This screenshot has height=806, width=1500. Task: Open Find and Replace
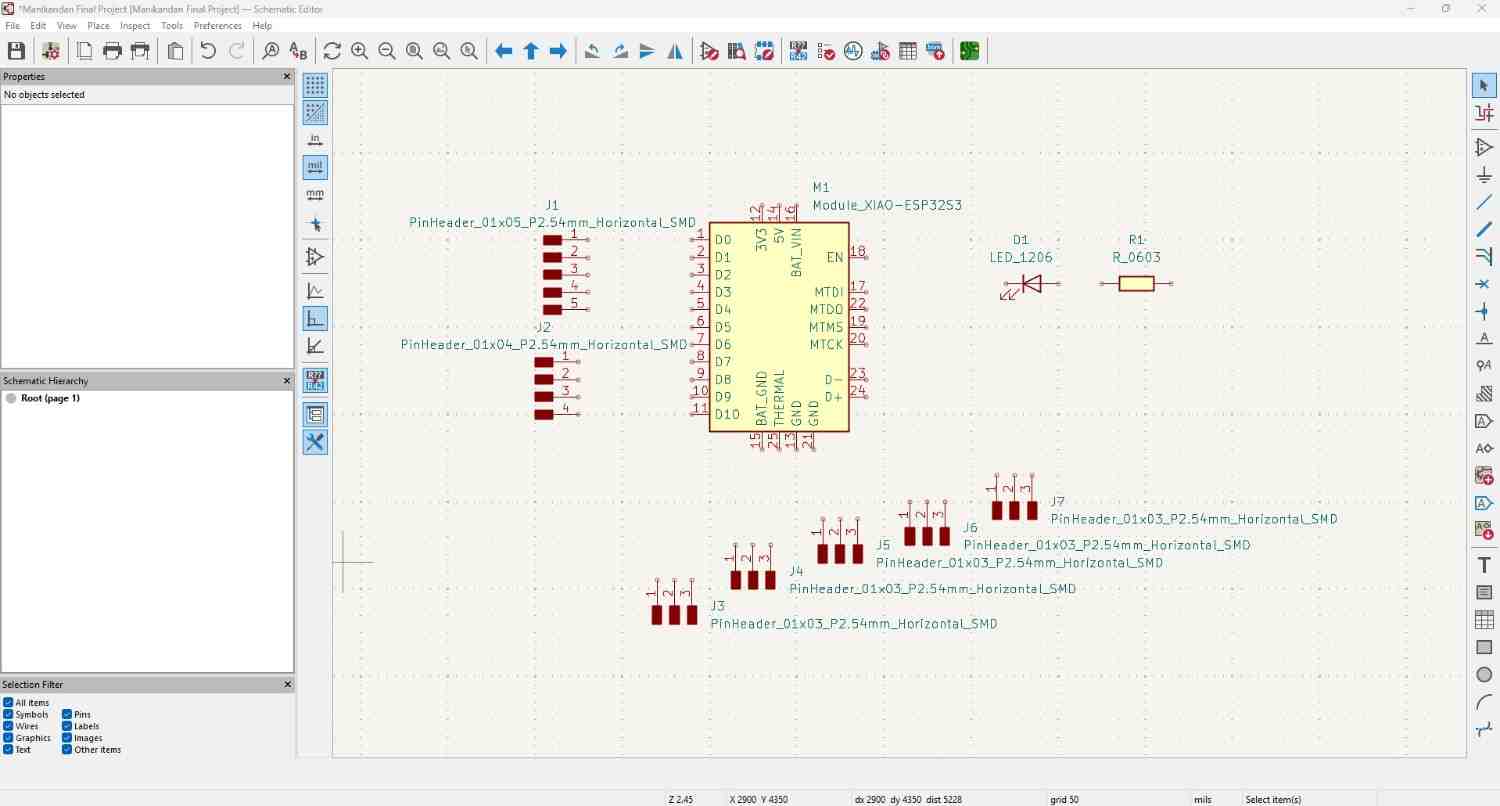pyautogui.click(x=298, y=51)
